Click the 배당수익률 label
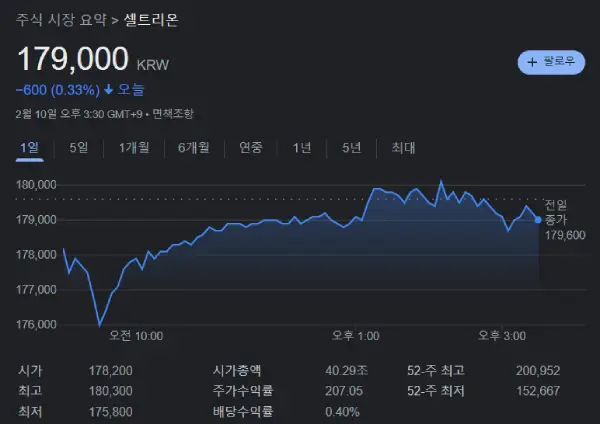Screen dimensions: 600x424 (x=243, y=412)
